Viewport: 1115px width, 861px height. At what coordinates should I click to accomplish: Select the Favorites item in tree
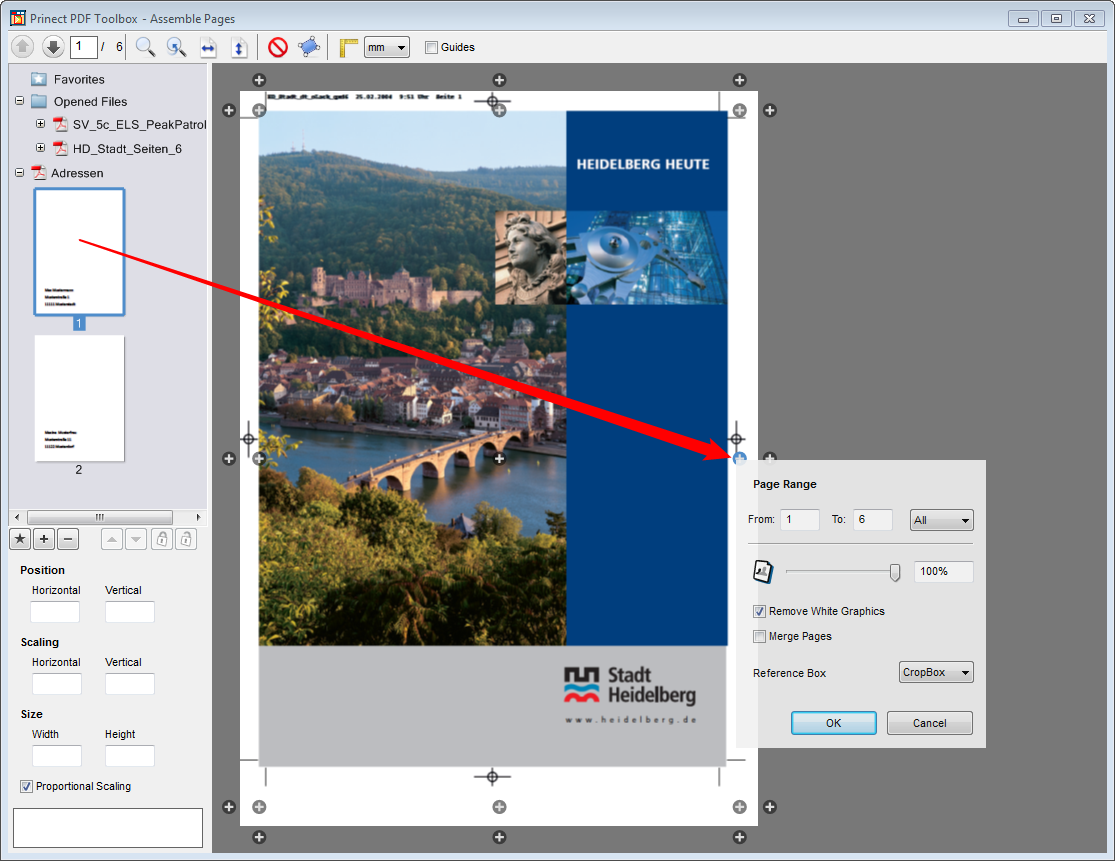point(79,79)
